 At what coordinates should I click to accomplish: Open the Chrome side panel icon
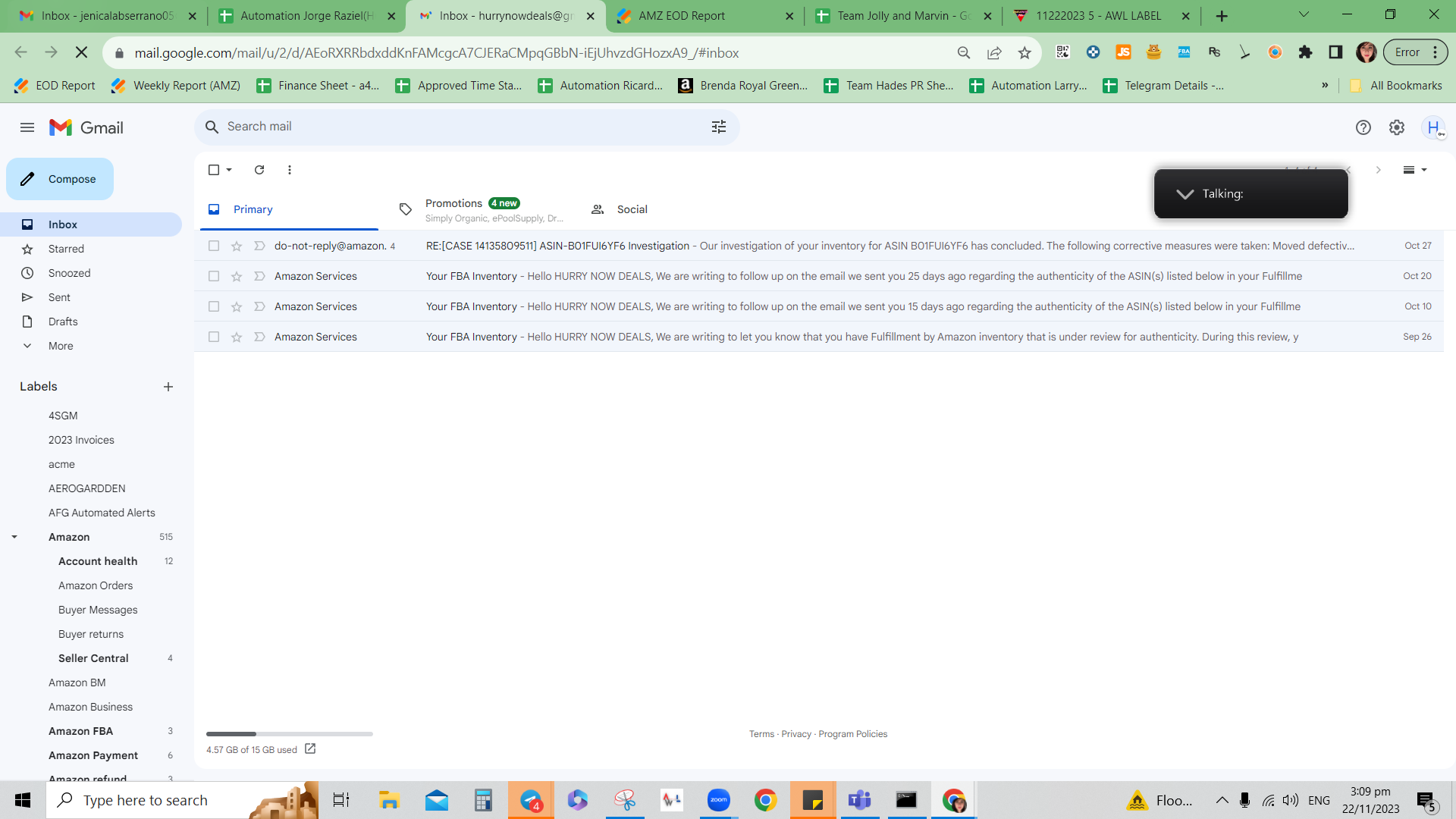(1335, 52)
